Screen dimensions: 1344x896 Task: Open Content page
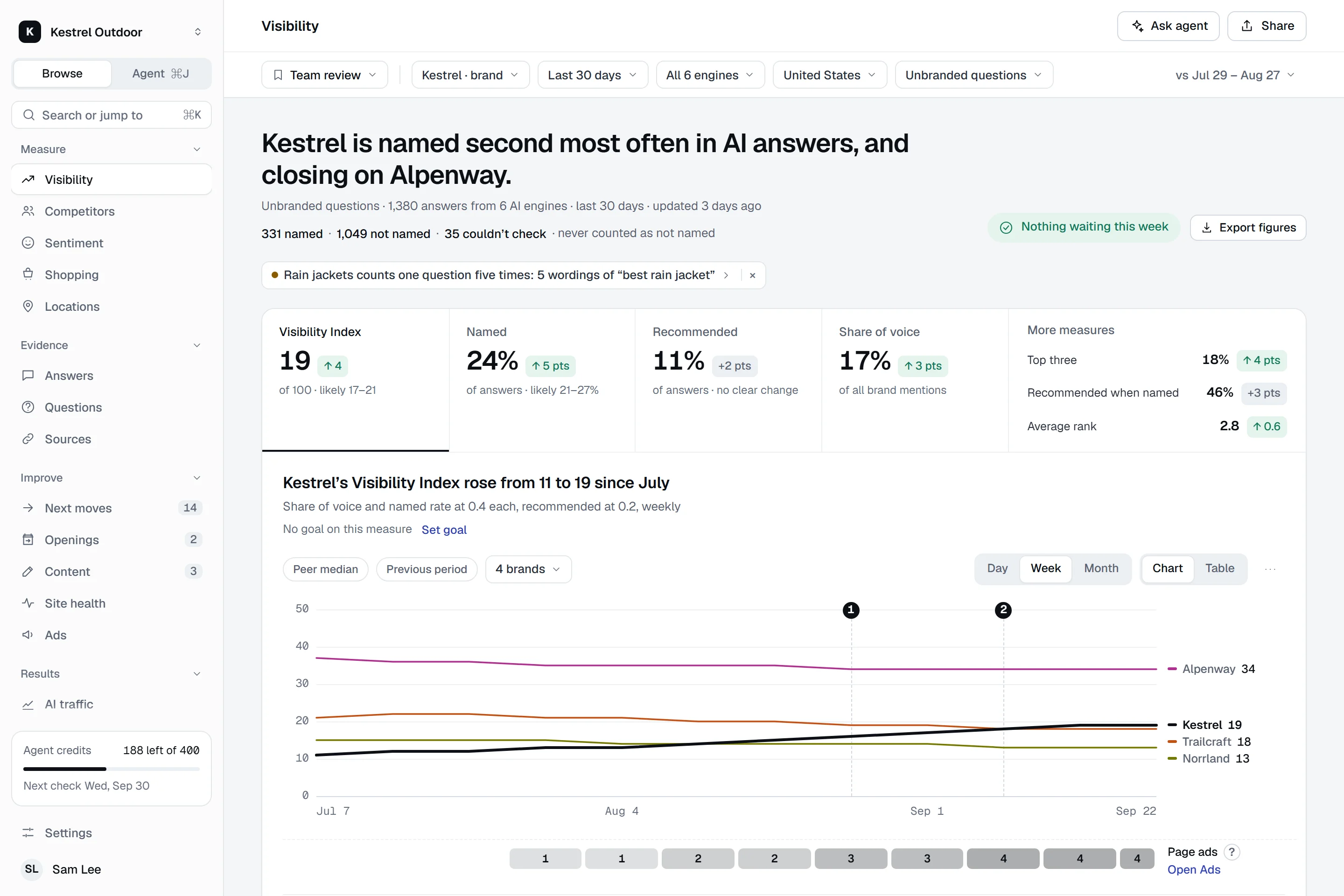point(112,571)
